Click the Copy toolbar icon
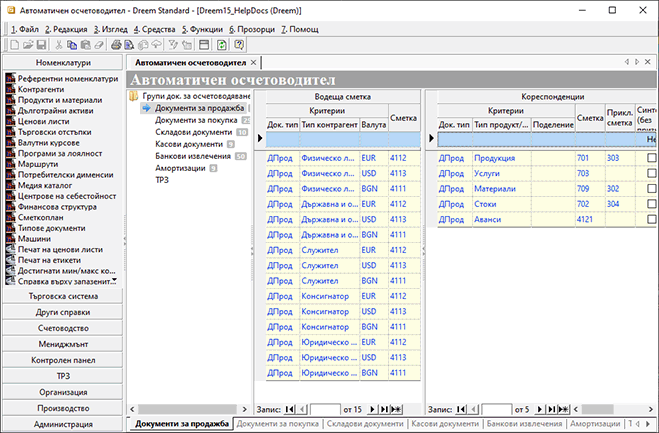Viewport: 659px width, 433px height. pyautogui.click(x=72, y=45)
